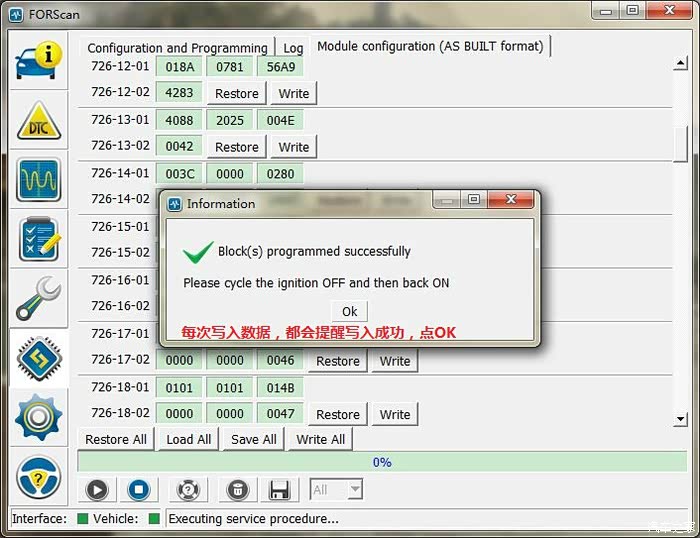The width and height of the screenshot is (700, 538).
Task: Open the checklist tests section
Action: [x=39, y=239]
